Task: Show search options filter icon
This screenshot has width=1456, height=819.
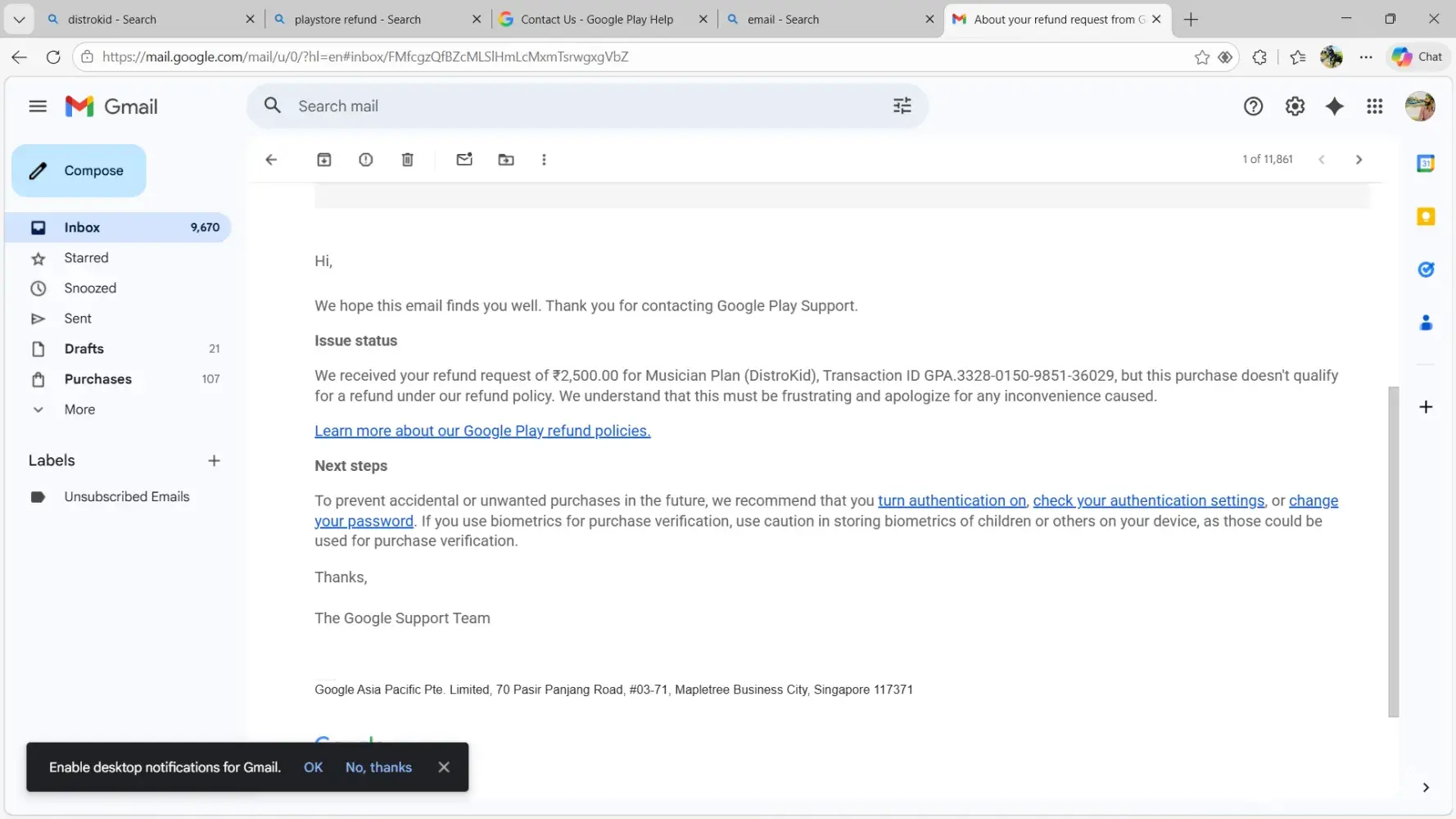Action: (x=902, y=106)
